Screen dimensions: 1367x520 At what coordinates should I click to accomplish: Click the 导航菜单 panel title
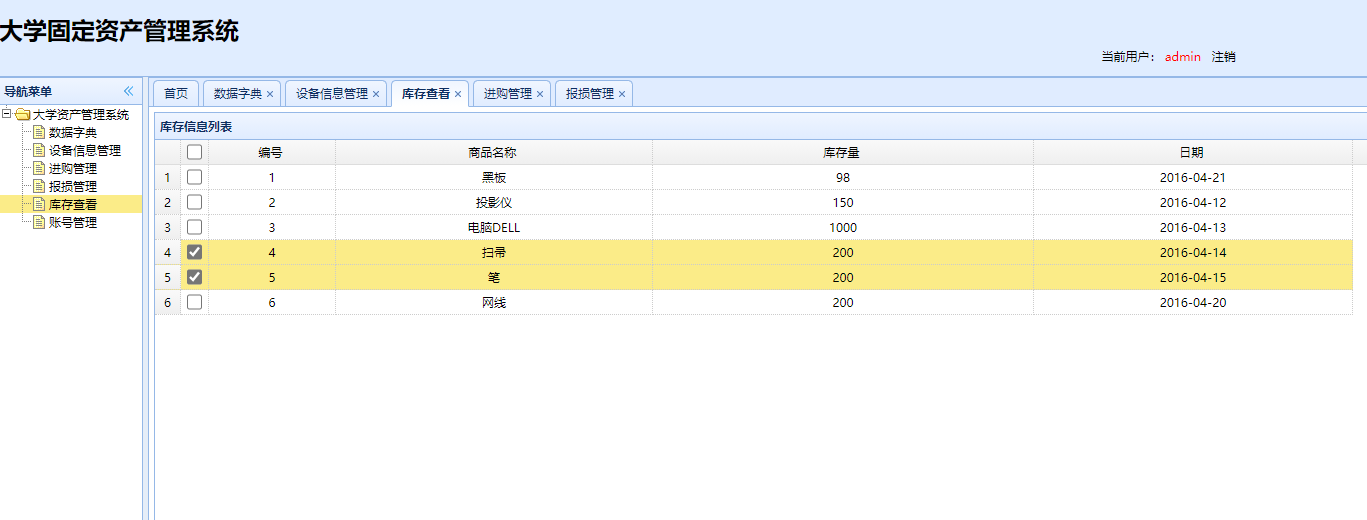point(28,91)
